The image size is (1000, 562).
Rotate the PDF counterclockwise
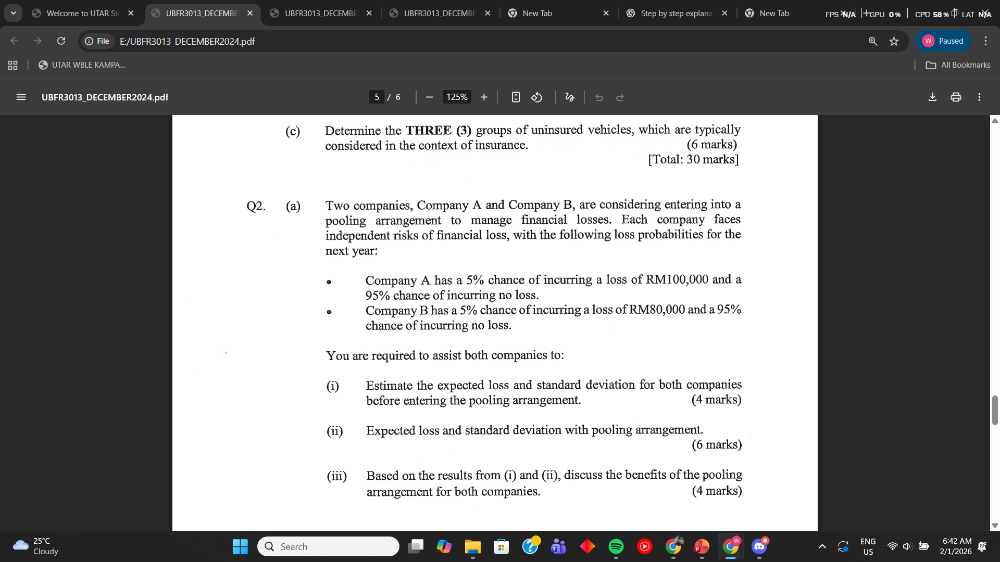pyautogui.click(x=536, y=97)
